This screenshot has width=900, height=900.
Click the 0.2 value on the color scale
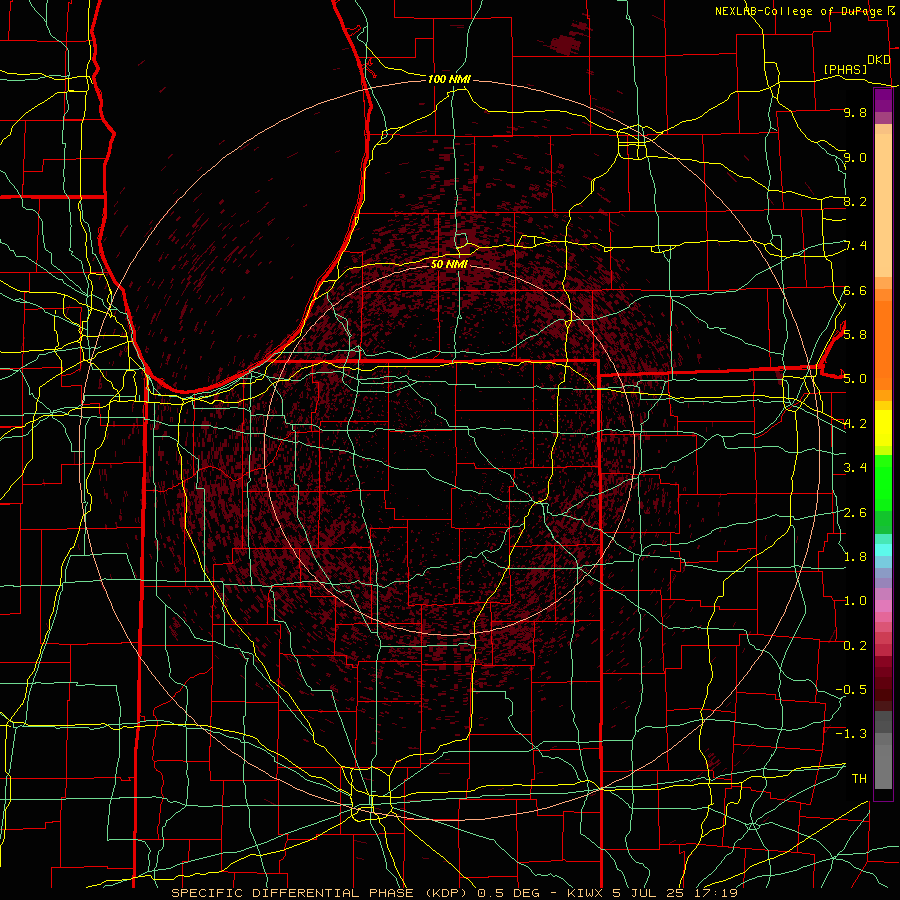coord(855,645)
